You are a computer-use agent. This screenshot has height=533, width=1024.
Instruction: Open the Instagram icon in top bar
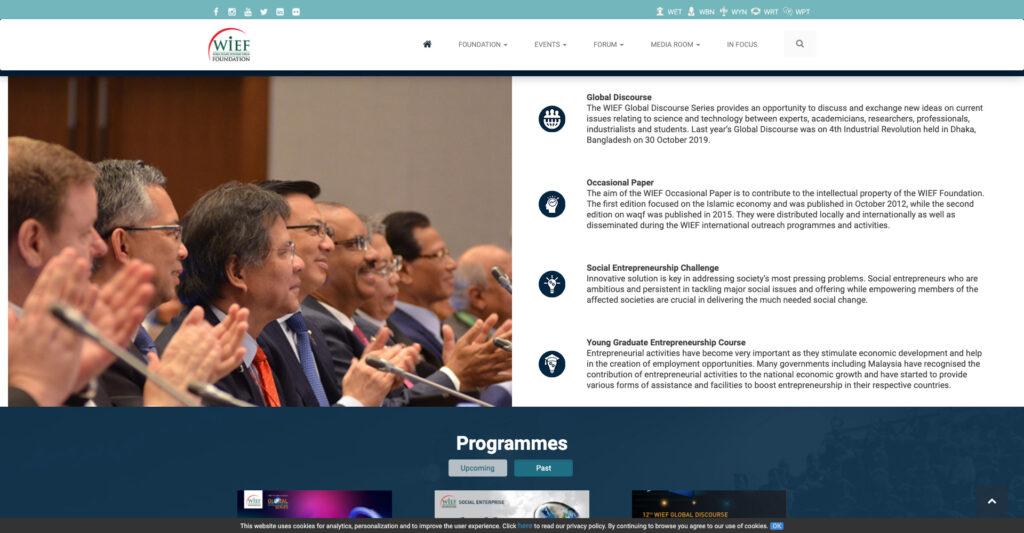(x=232, y=12)
